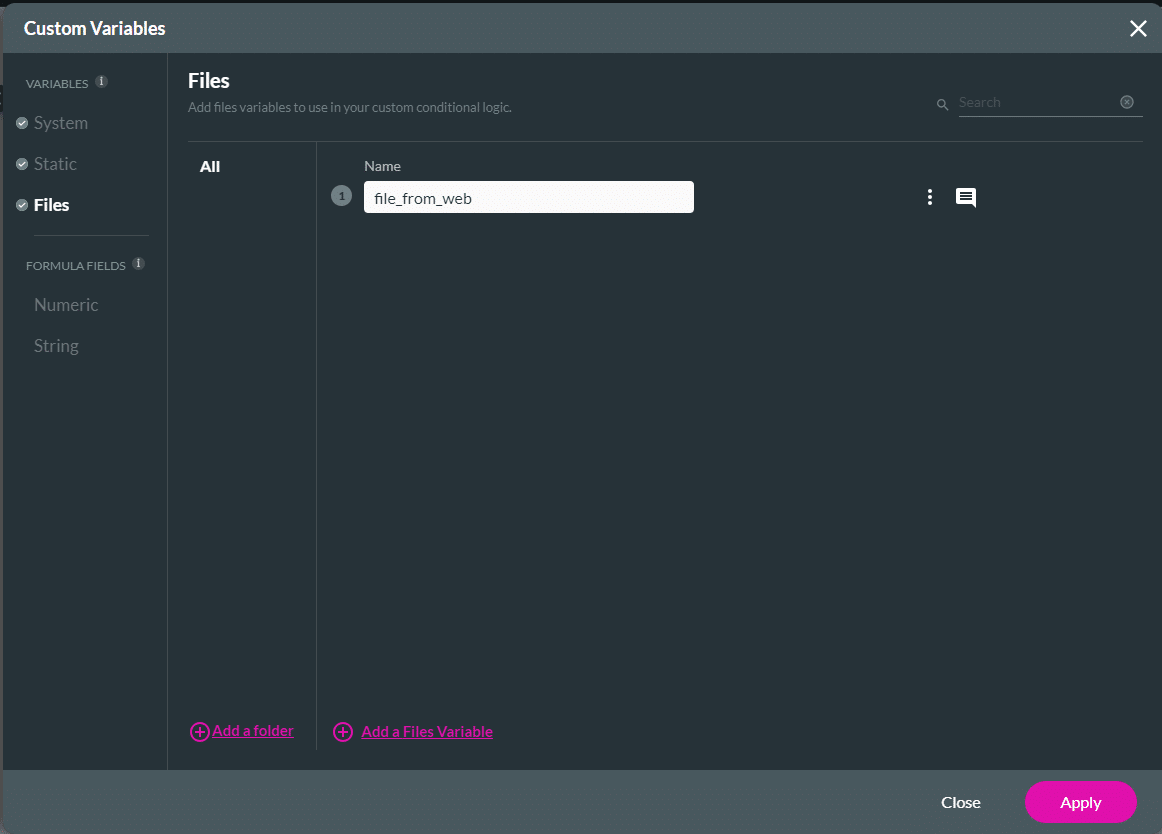This screenshot has width=1162, height=834.
Task: Open the three-dot options menu for file_from_web
Action: pos(930,197)
